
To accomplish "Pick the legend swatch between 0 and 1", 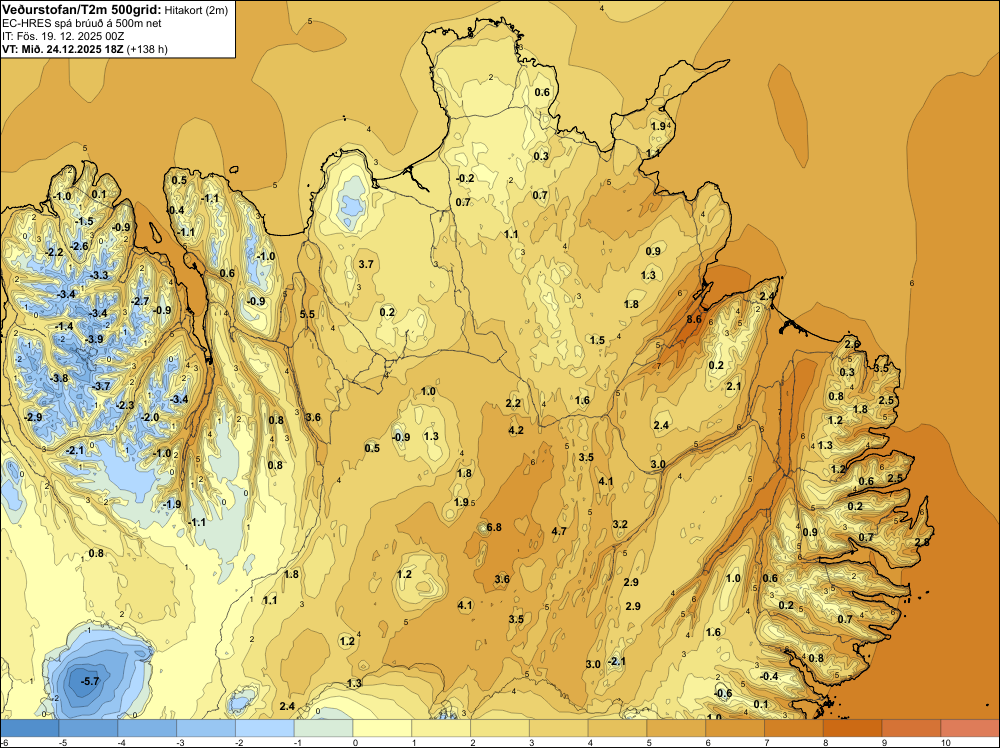I will (x=382, y=728).
